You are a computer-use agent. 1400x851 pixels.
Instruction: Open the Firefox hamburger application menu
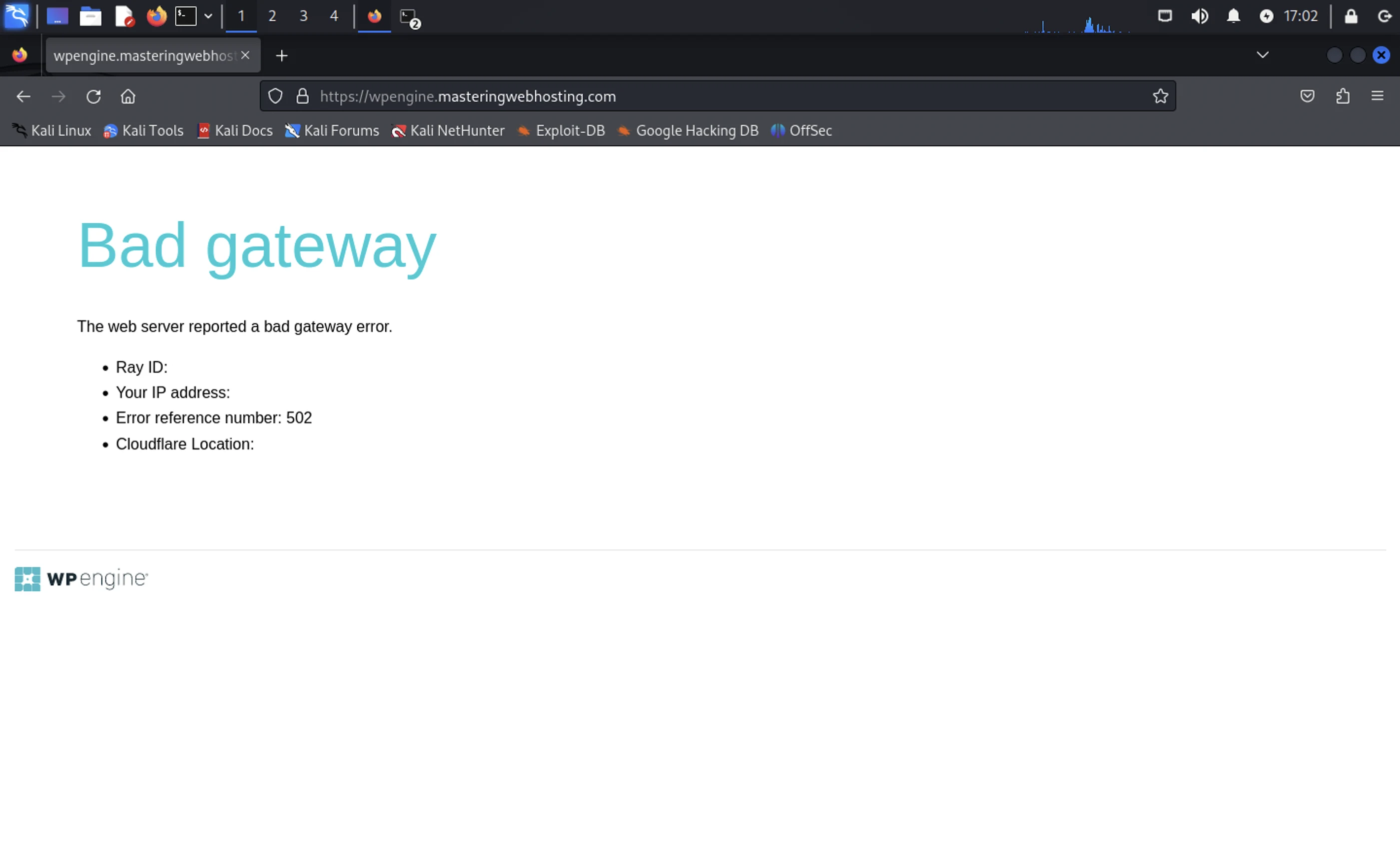[x=1378, y=96]
